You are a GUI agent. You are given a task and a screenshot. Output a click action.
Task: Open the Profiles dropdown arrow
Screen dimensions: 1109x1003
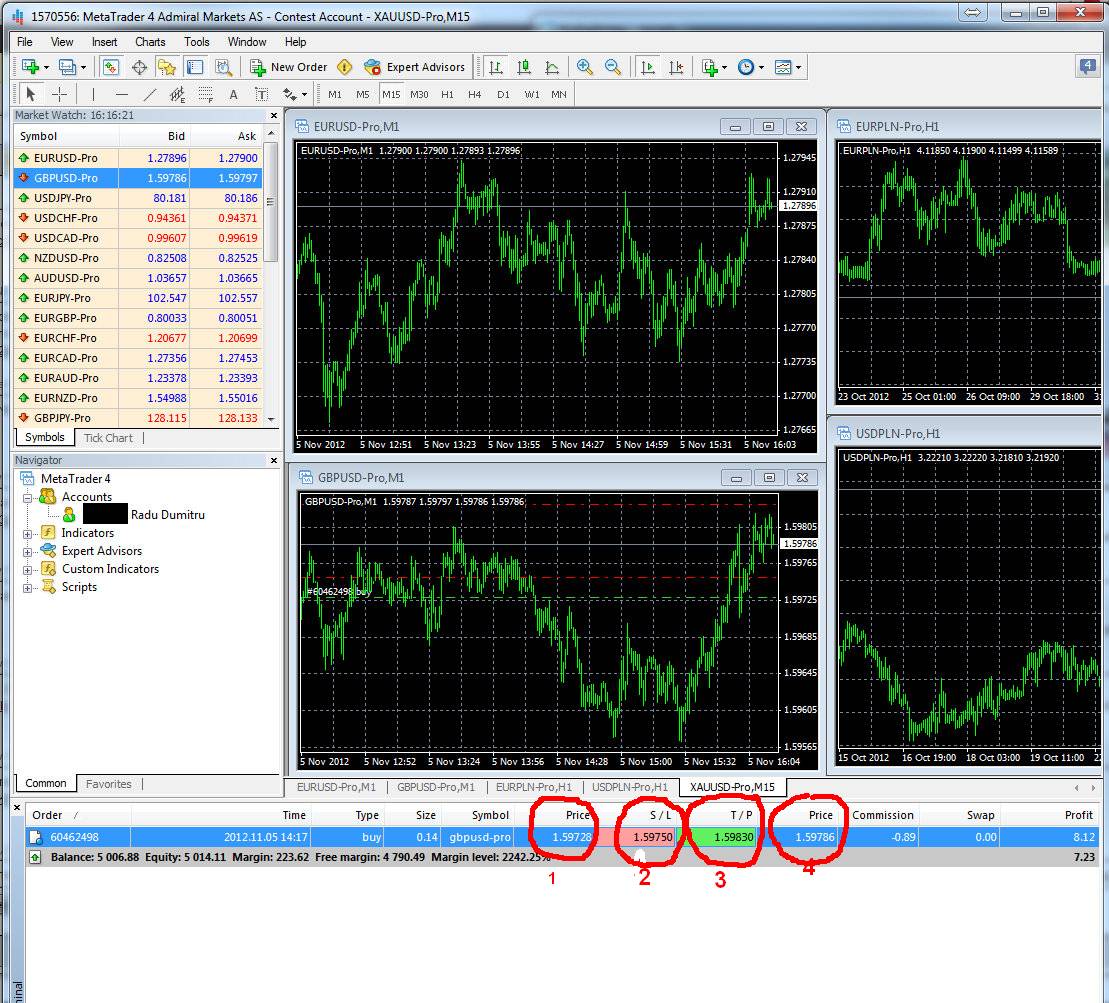(x=83, y=68)
